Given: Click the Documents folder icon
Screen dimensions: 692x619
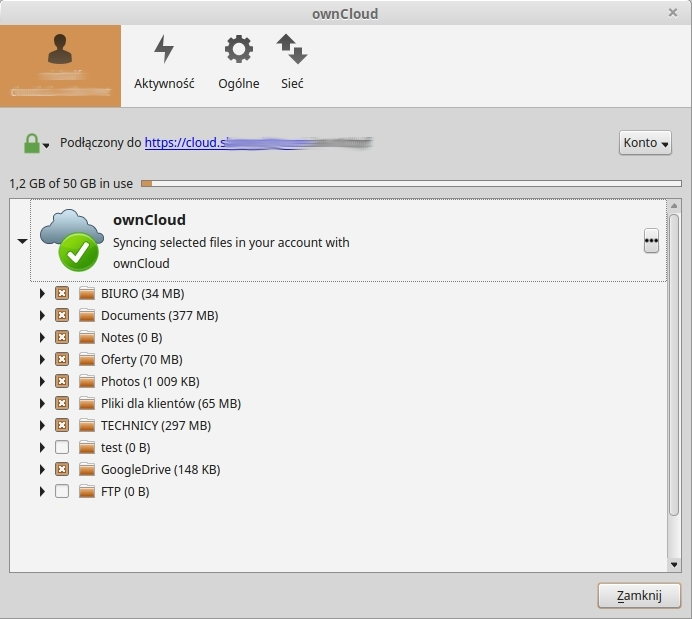Looking at the screenshot, I should click(x=87, y=315).
